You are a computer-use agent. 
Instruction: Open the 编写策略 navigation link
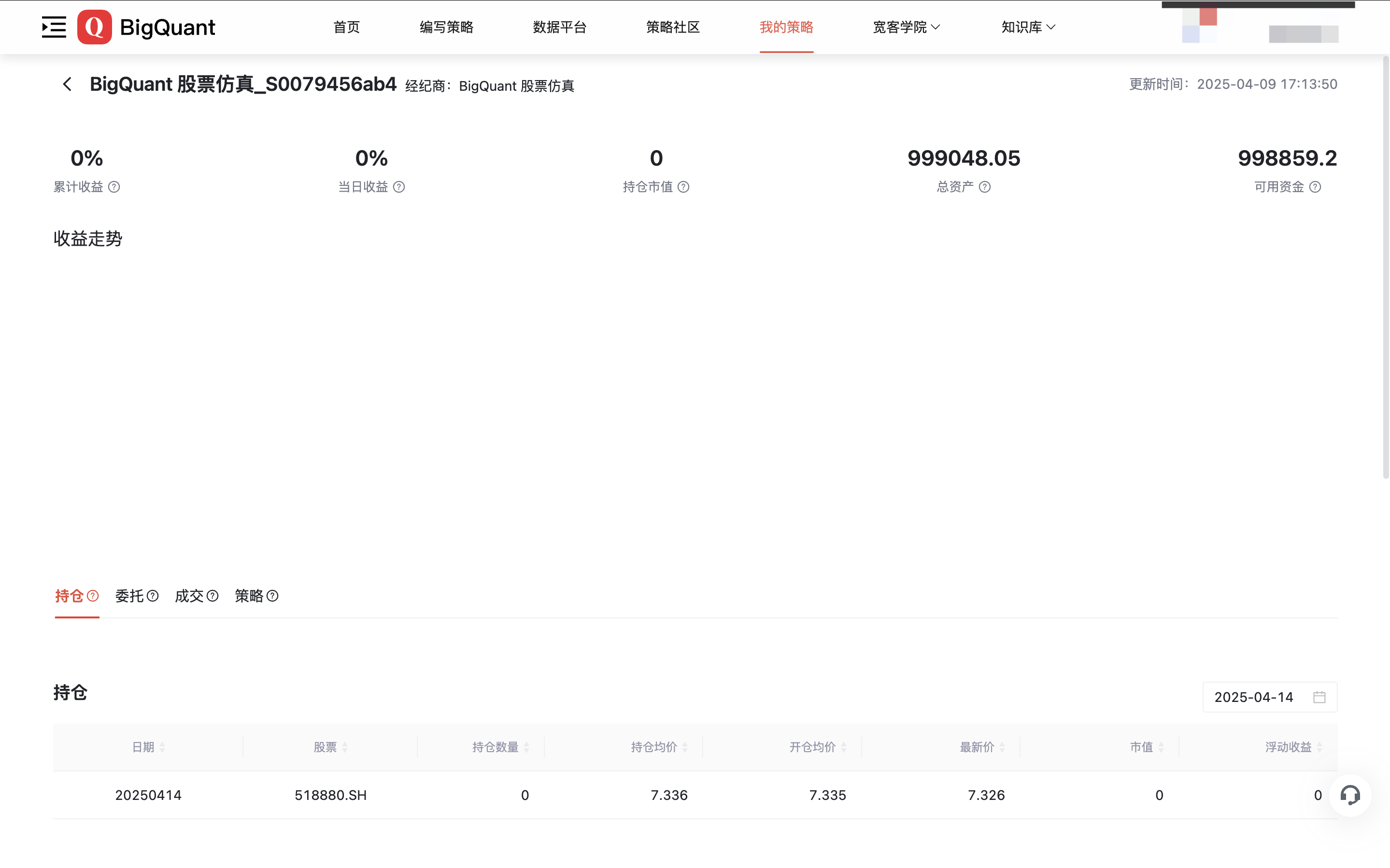[446, 27]
